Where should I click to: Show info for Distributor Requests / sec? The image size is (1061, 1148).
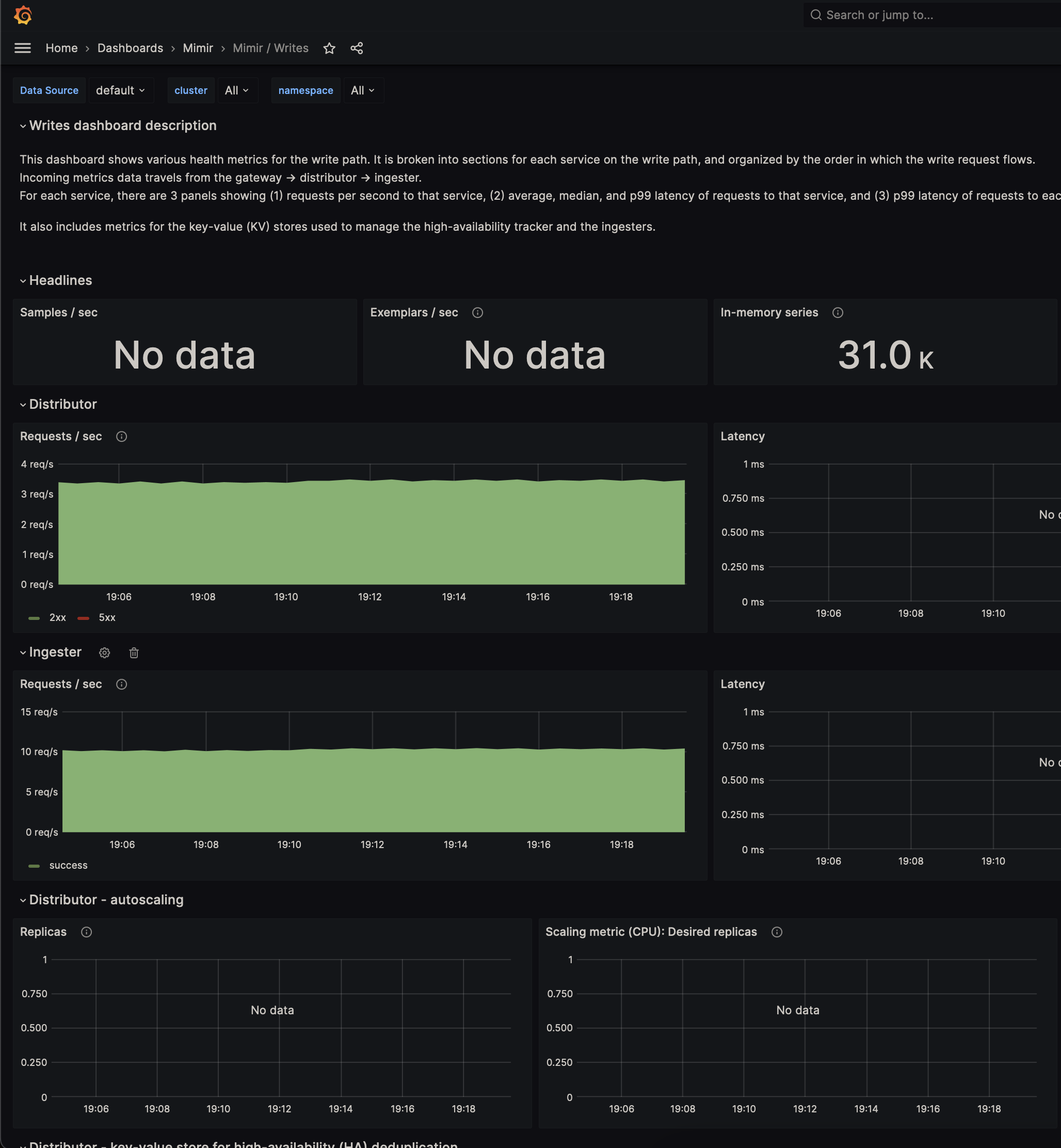click(x=121, y=437)
